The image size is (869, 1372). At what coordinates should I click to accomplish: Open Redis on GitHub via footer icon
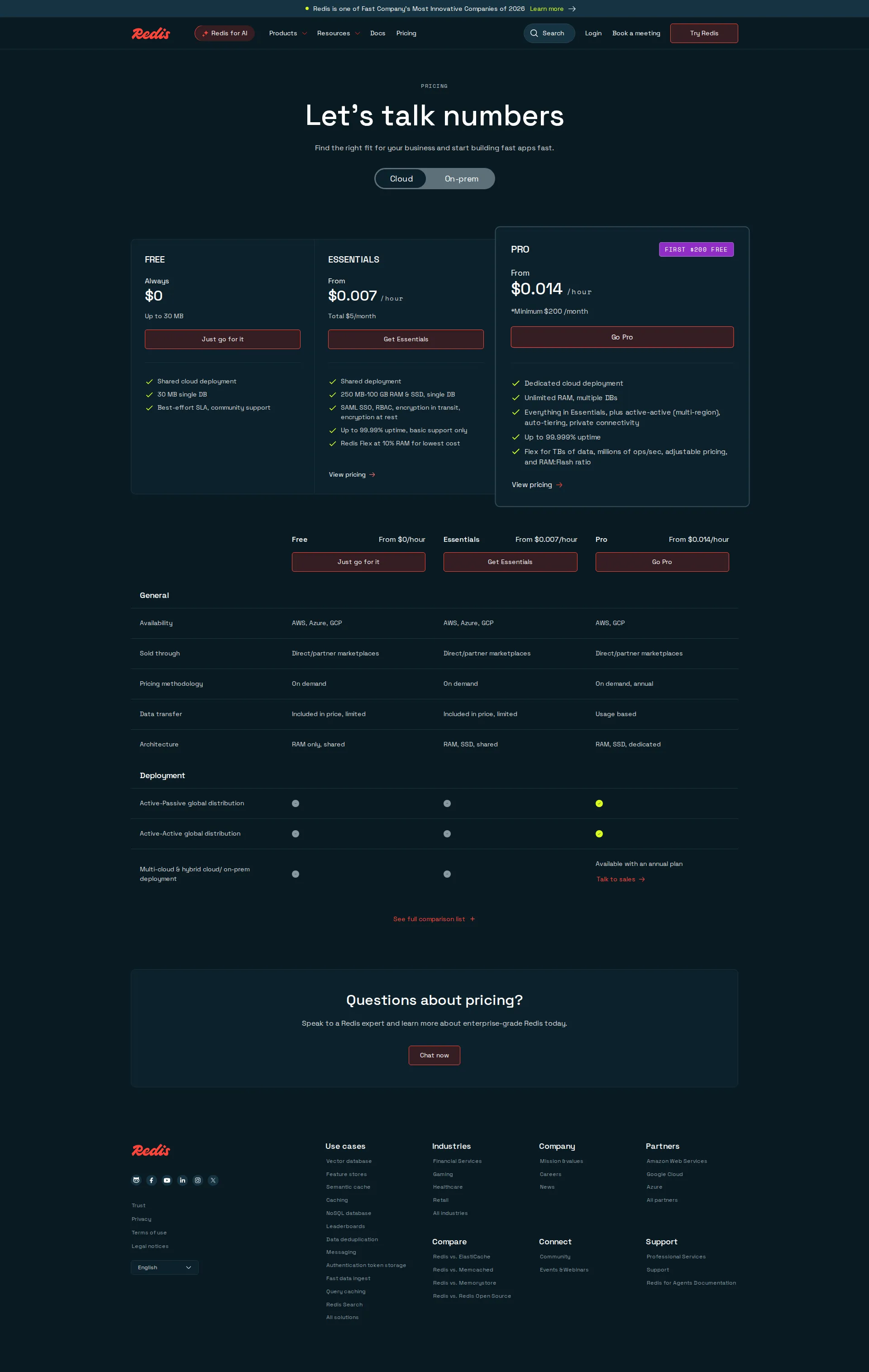tap(136, 1180)
